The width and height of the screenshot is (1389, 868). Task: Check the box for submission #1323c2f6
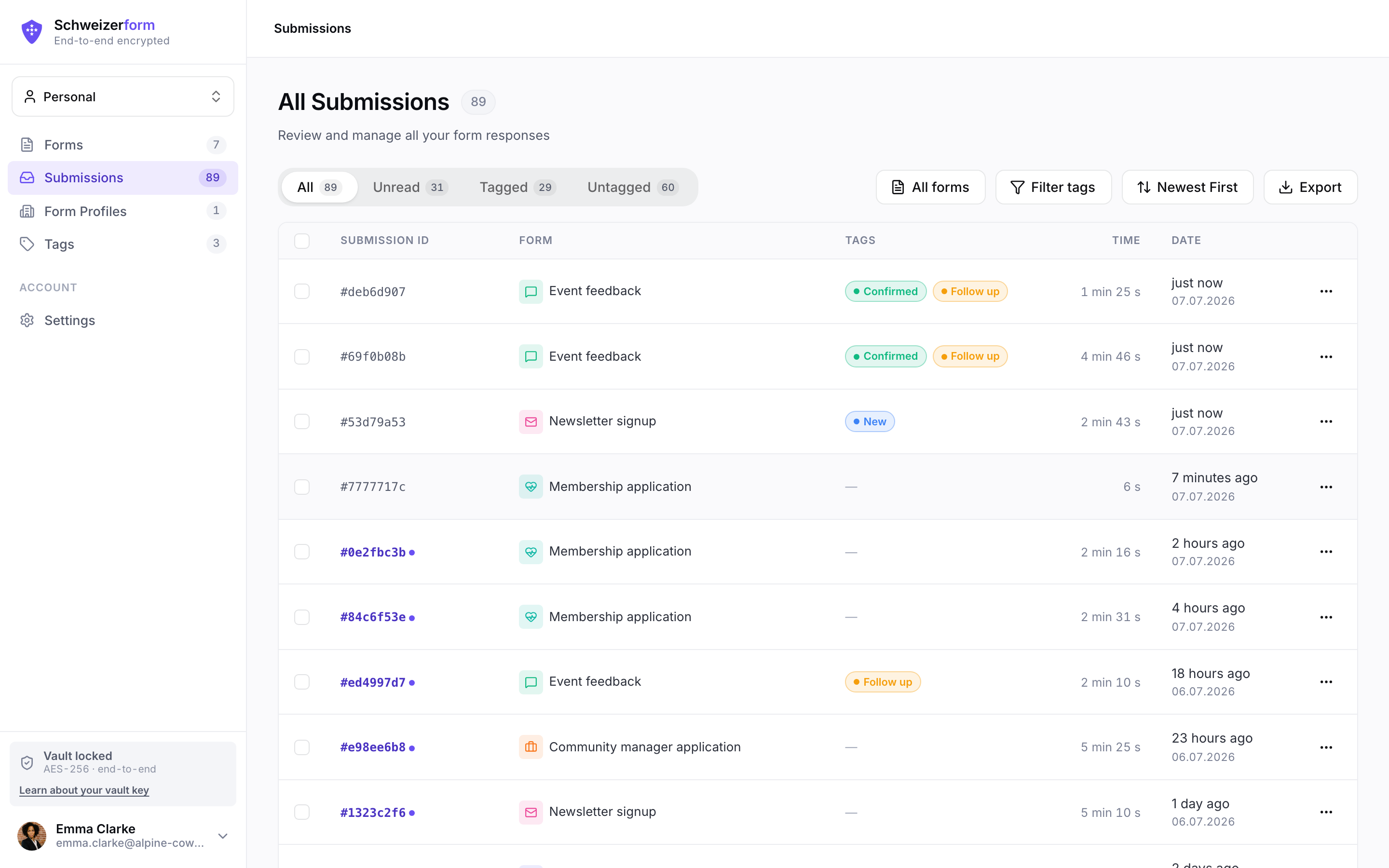[x=302, y=813]
